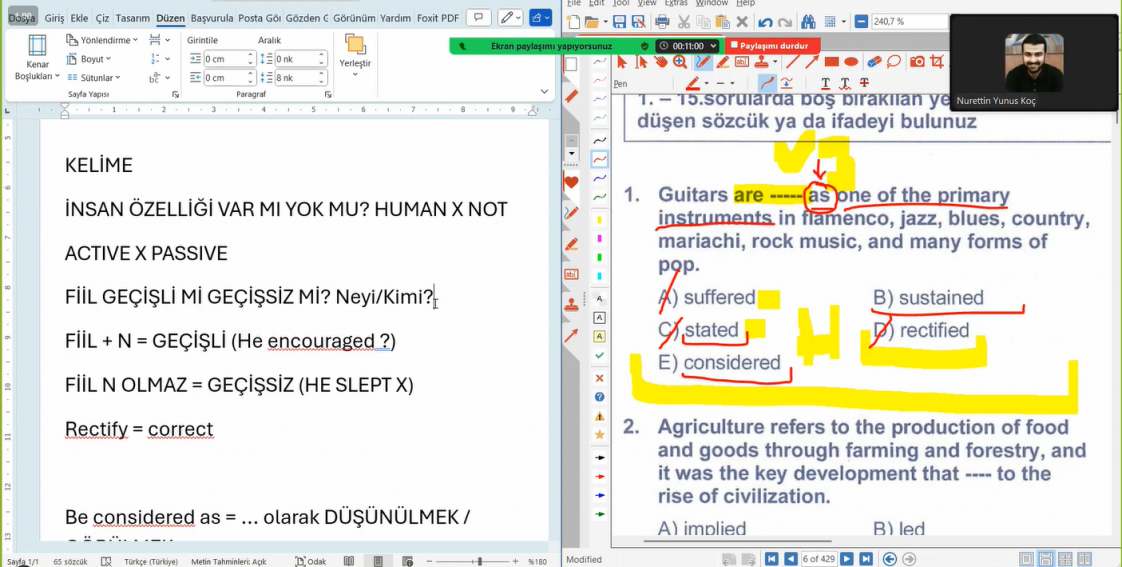Viewport: 1122px width, 567px height.
Task: Click the Print icon
Action: tap(662, 22)
